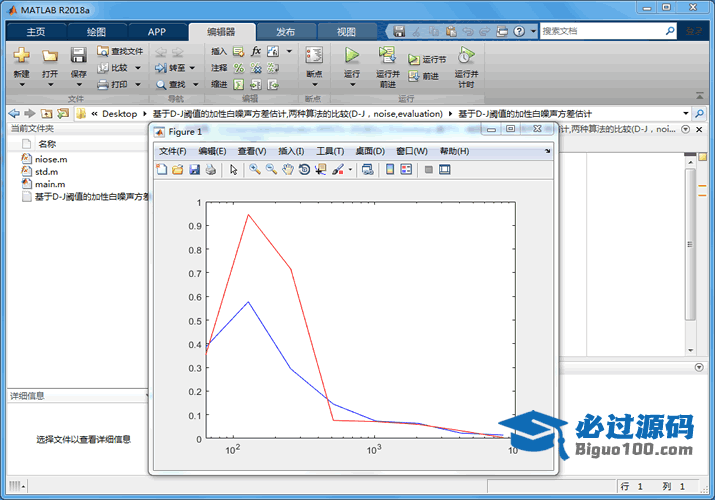
Task: Switch to the APP tab
Action: (156, 31)
